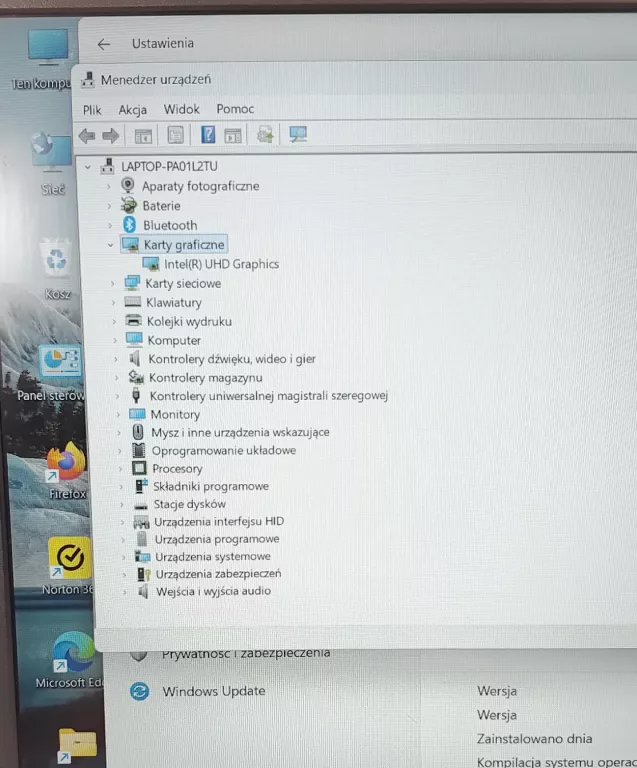Select the LAPTOP-PA01L2TU root node

168,166
